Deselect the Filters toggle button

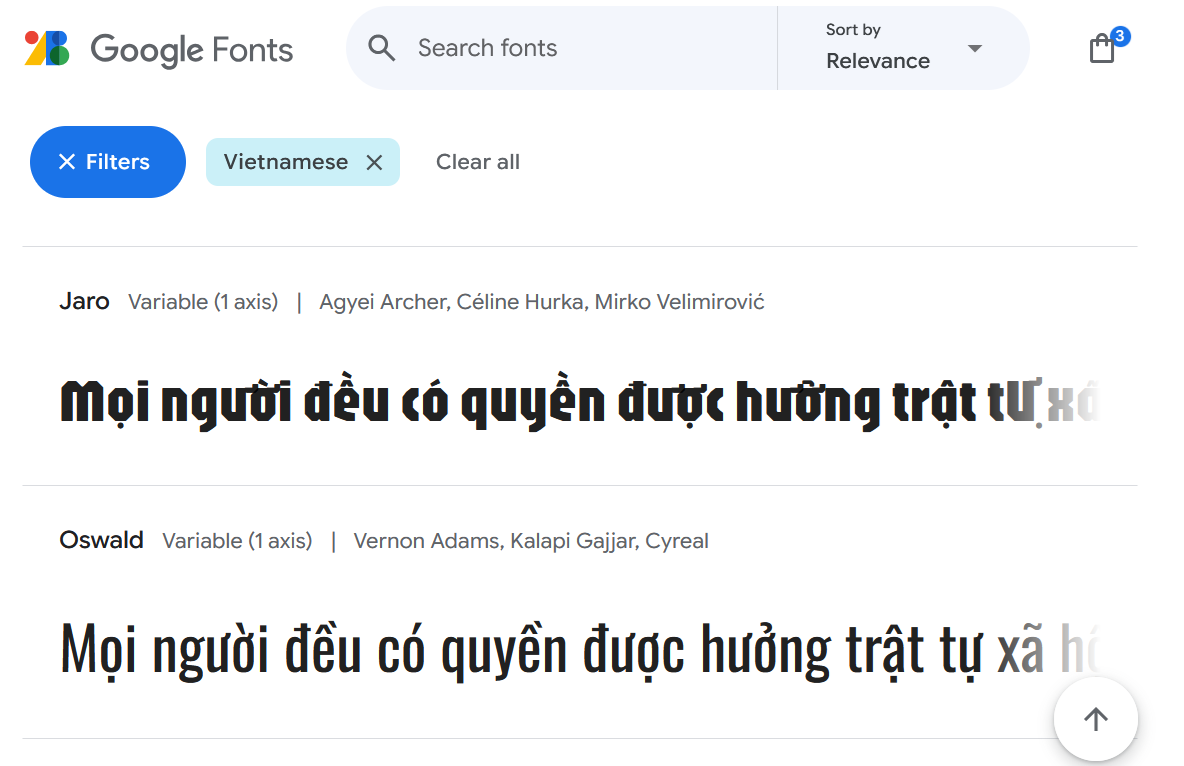(107, 161)
